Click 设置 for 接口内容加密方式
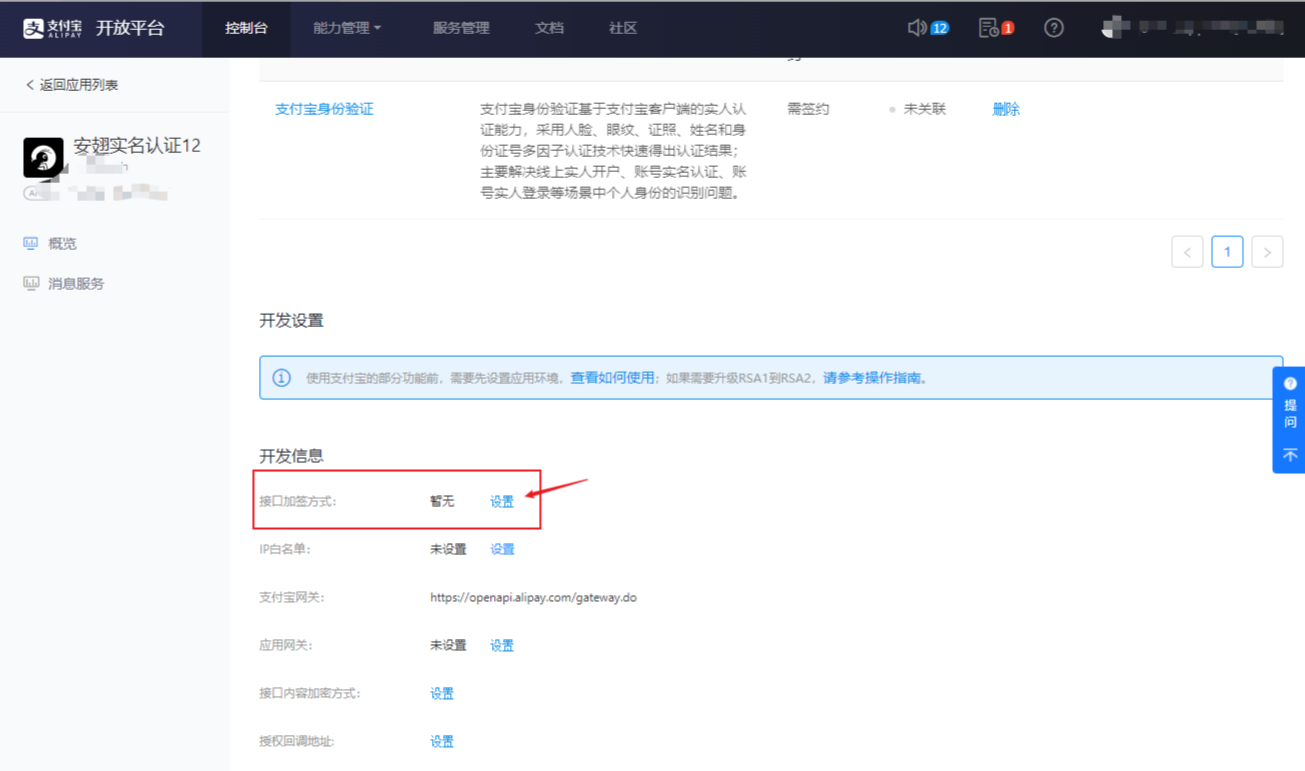The height and width of the screenshot is (771, 1305). [442, 693]
